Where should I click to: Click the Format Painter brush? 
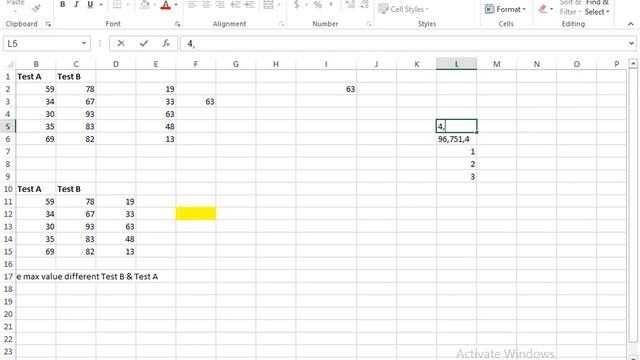[36, 7]
